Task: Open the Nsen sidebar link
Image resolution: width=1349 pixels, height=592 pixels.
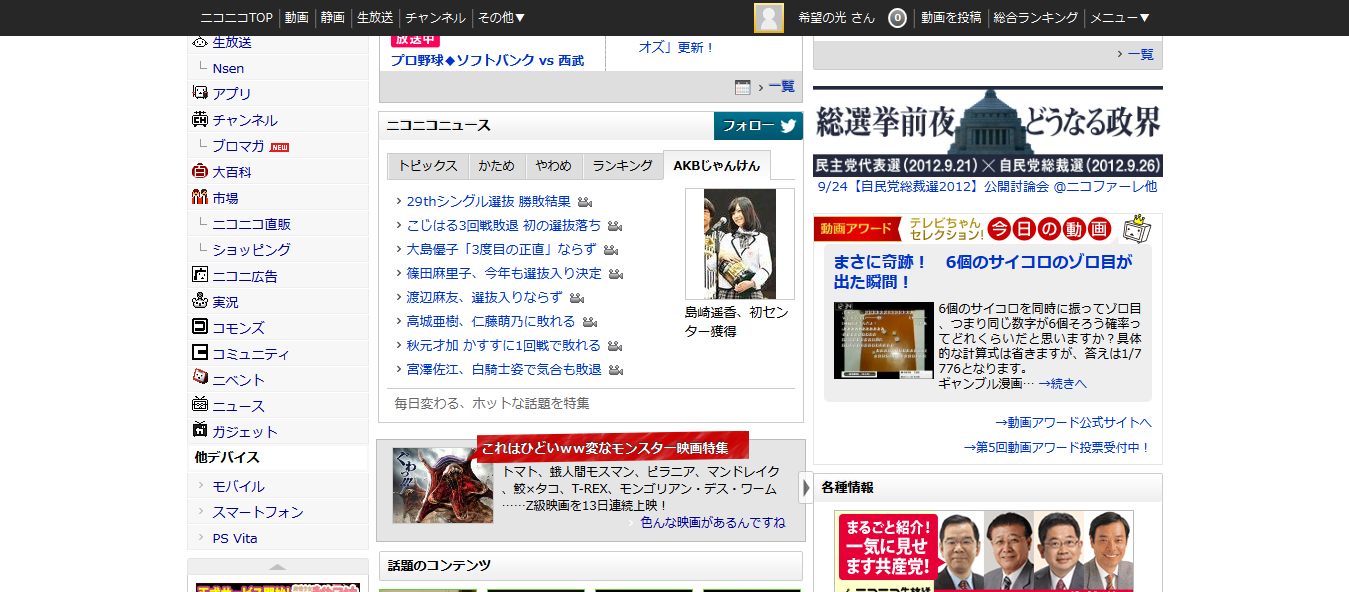Action: click(x=228, y=68)
